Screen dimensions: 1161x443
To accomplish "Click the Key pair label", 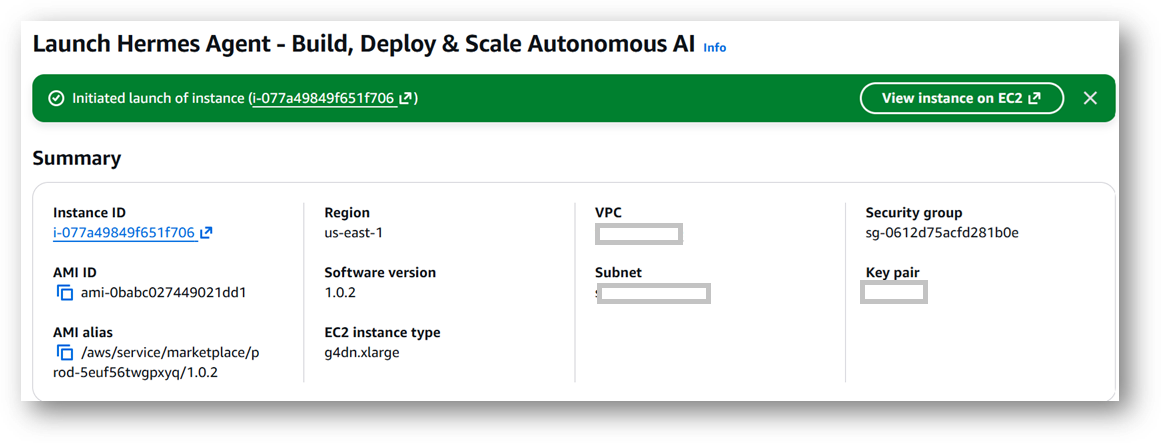I will tap(892, 273).
